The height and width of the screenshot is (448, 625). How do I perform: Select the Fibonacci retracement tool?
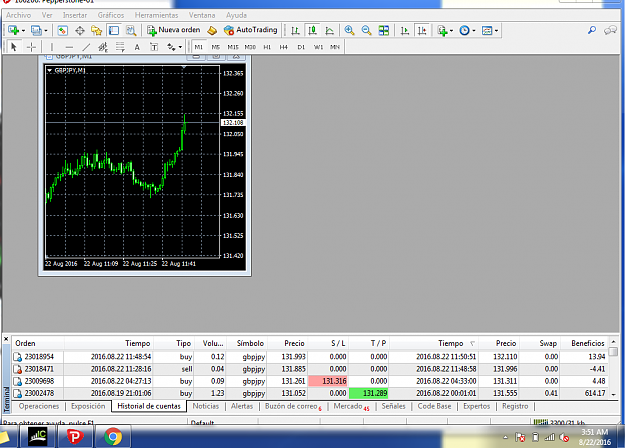(x=120, y=47)
